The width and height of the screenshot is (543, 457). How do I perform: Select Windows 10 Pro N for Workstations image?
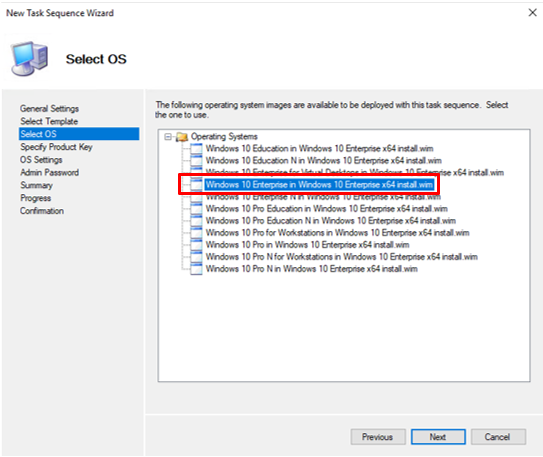(x=341, y=257)
